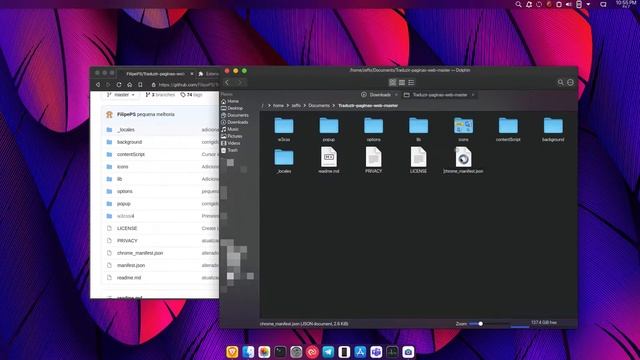Screen dimensions: 640x360
Task: Open the branches link on GitHub
Action: [x=160, y=95]
